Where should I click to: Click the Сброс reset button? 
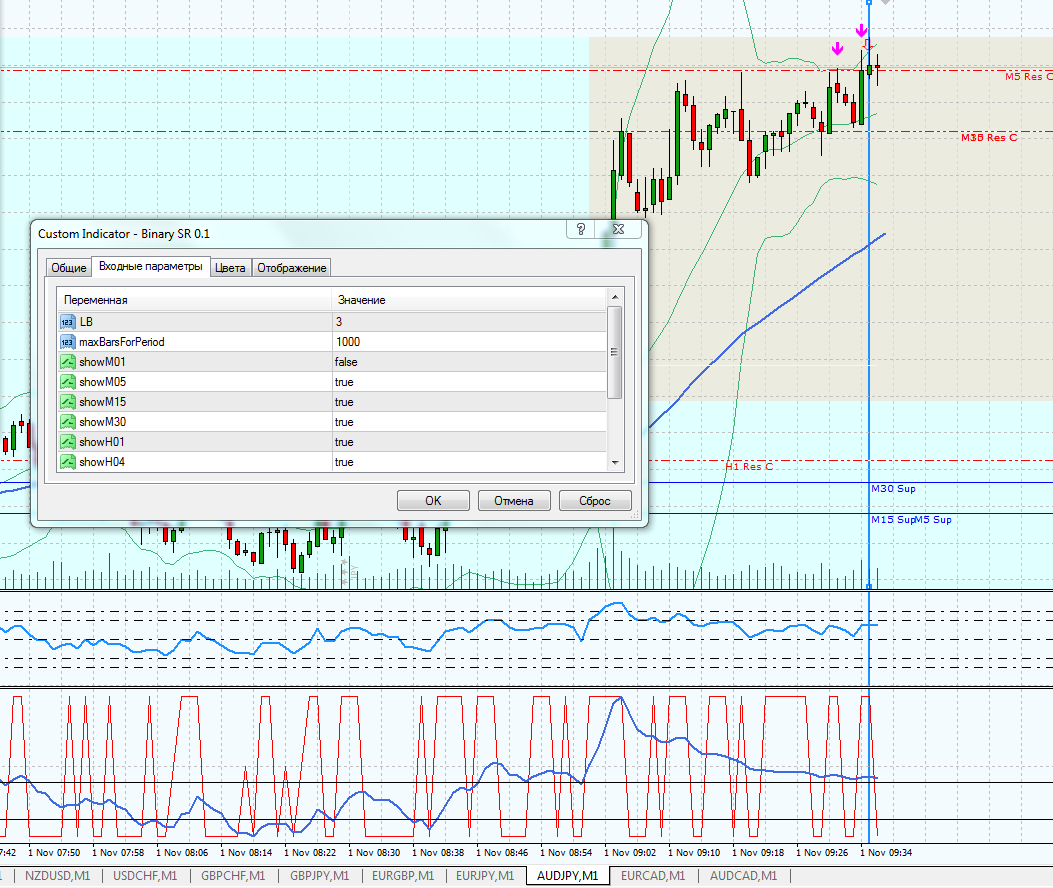pyautogui.click(x=595, y=501)
